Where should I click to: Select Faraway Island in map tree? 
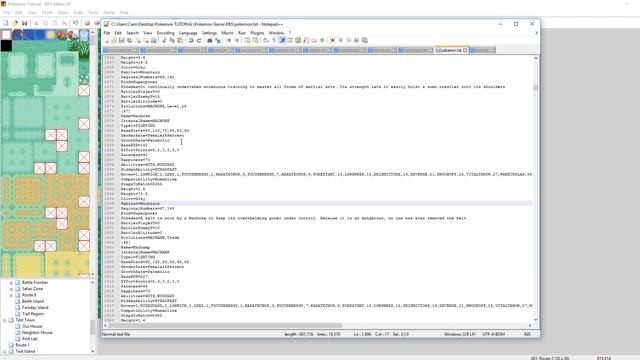[35, 307]
